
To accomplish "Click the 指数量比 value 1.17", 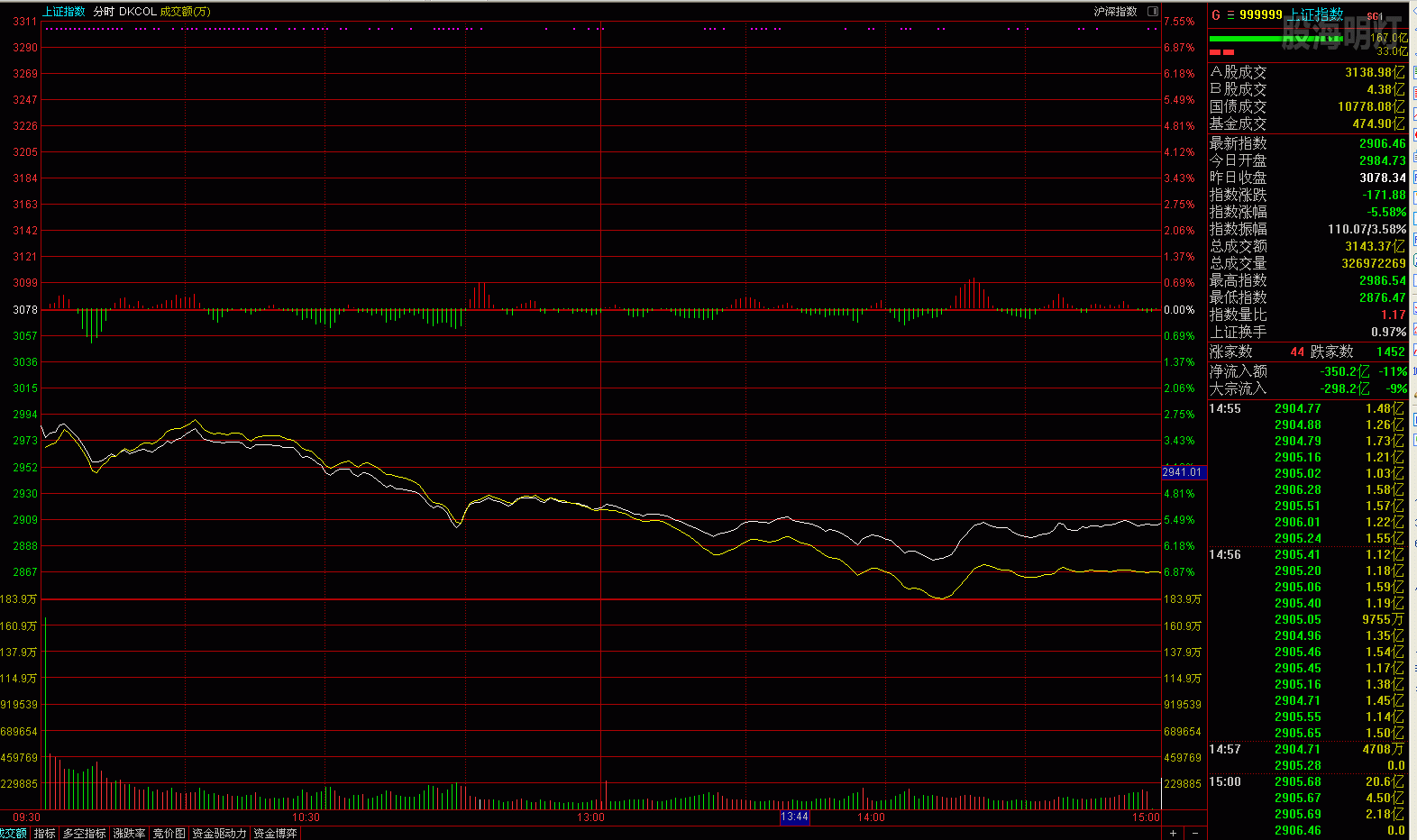I will (x=1394, y=315).
